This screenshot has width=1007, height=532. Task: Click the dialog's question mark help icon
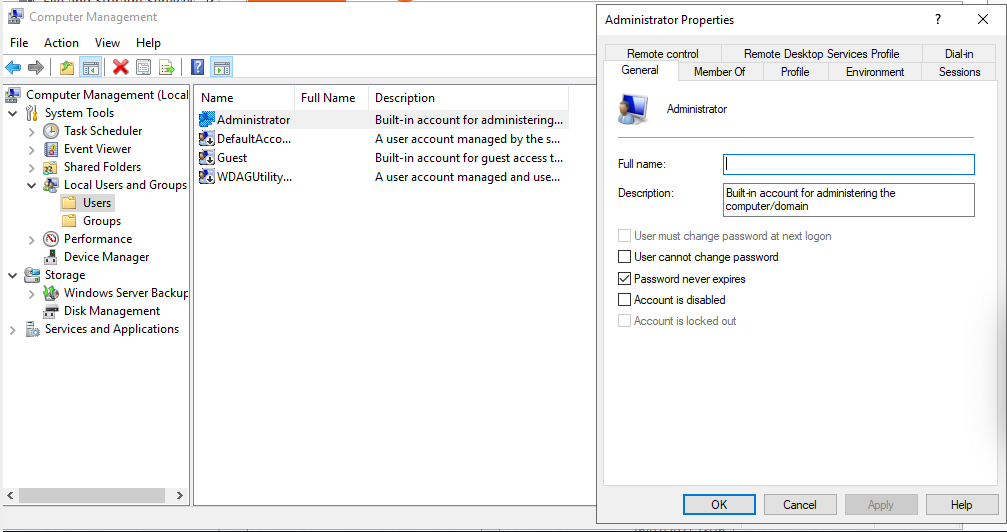[938, 19]
